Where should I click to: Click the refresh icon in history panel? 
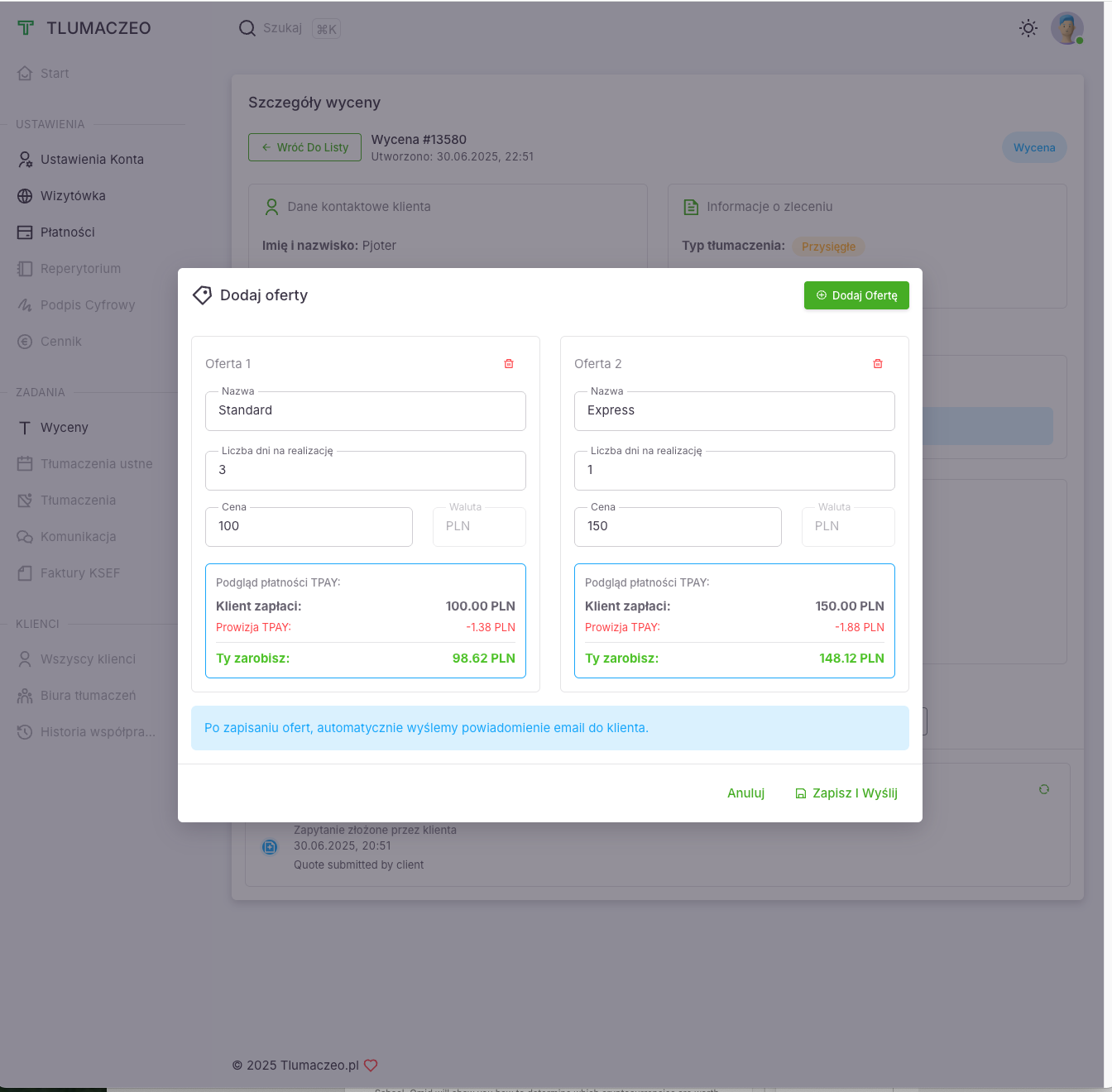pos(1044,789)
